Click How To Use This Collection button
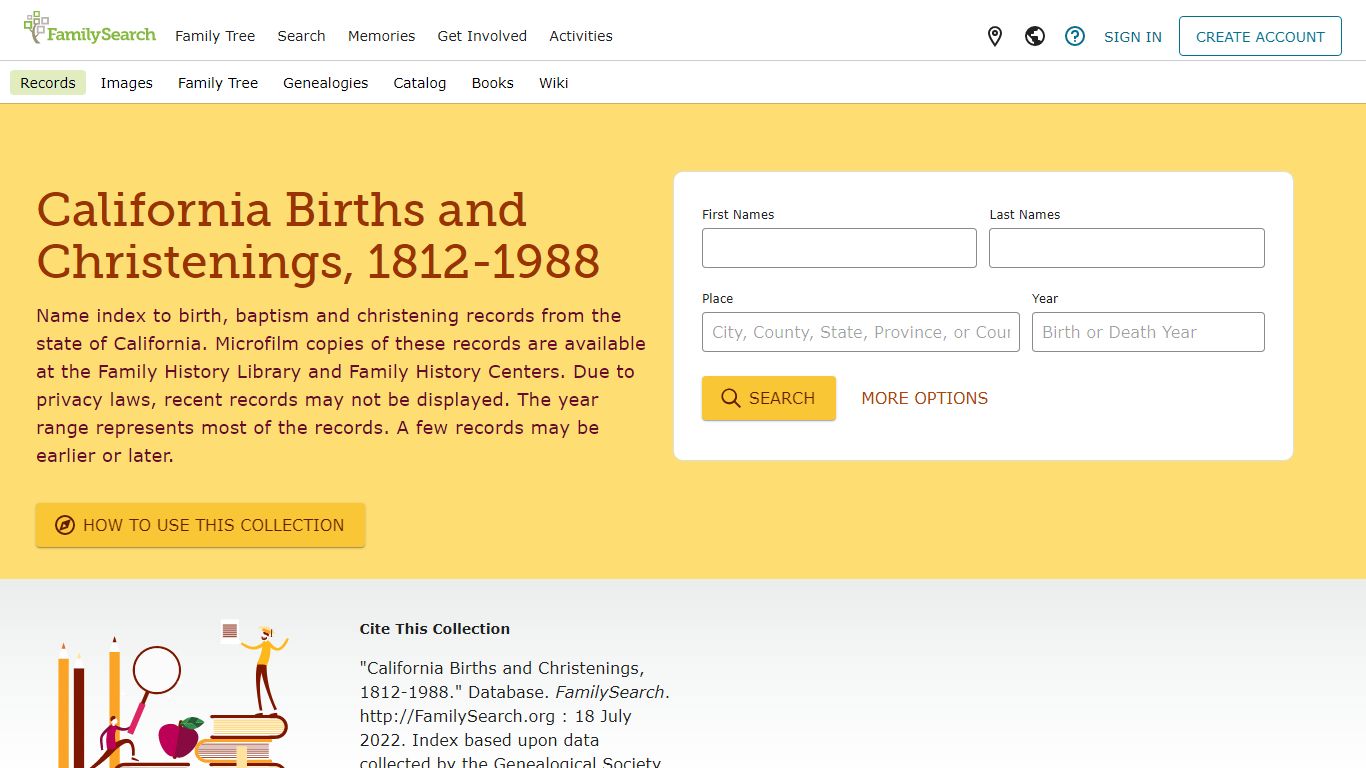 click(x=200, y=525)
